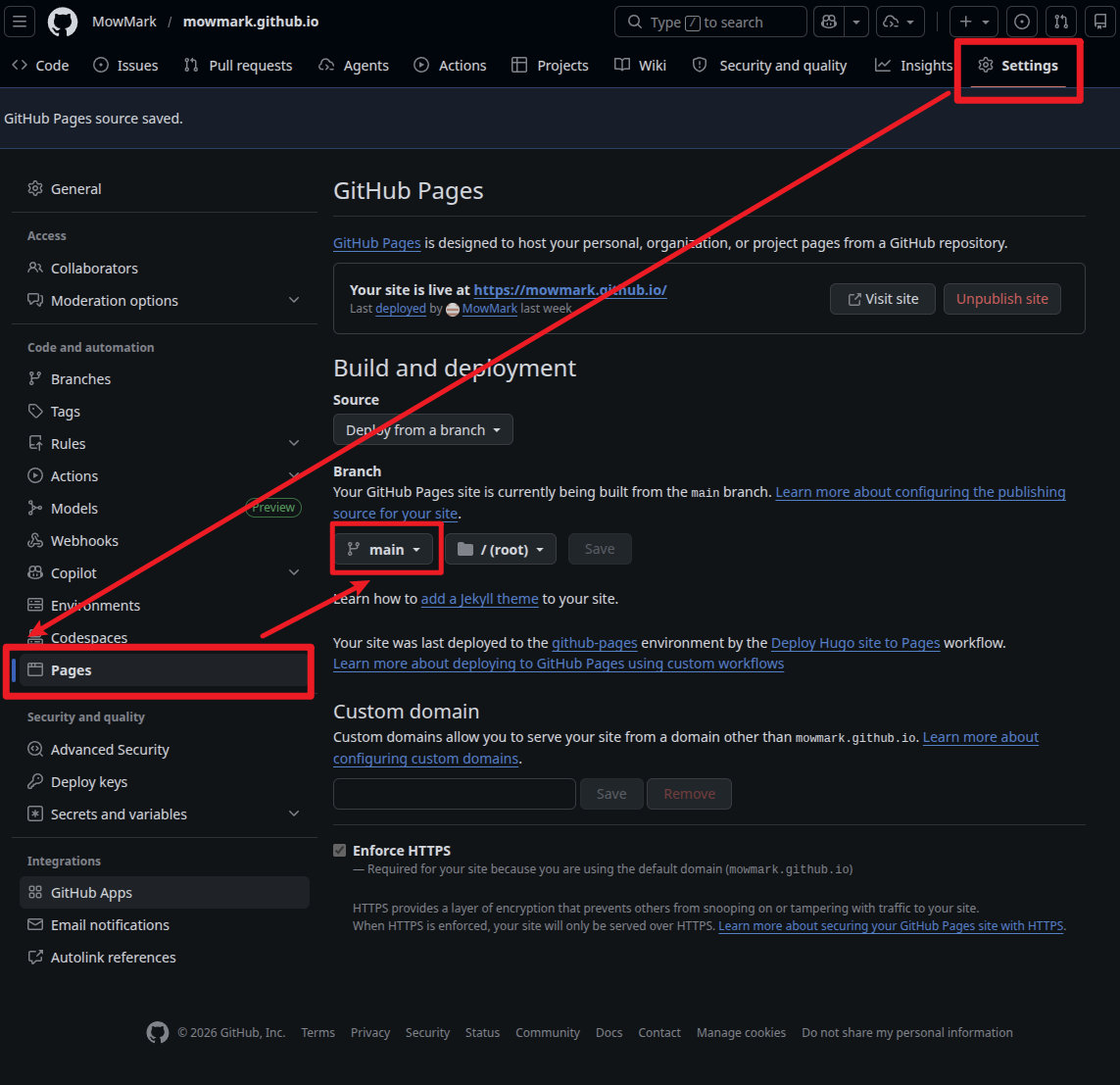
Task: Expand Moderation options section
Action: (165, 300)
